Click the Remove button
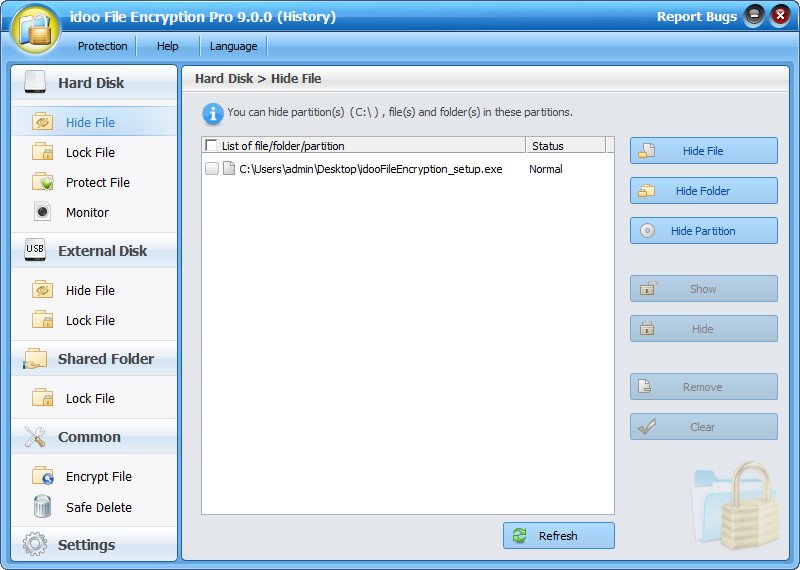Screen dimensions: 800x570 704,387
